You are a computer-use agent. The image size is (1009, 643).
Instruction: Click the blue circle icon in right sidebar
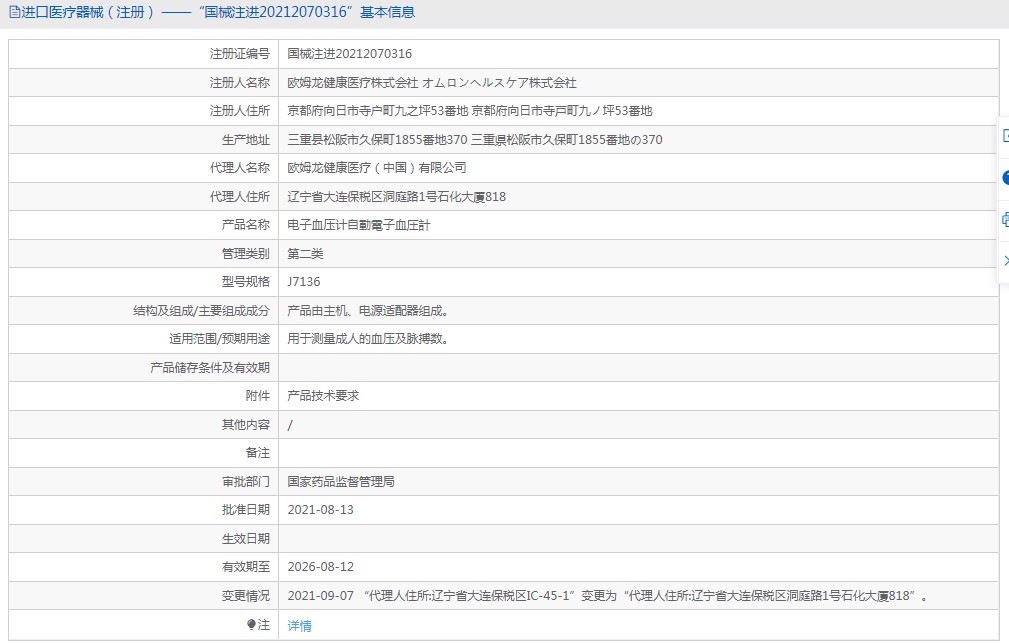[x=1004, y=178]
